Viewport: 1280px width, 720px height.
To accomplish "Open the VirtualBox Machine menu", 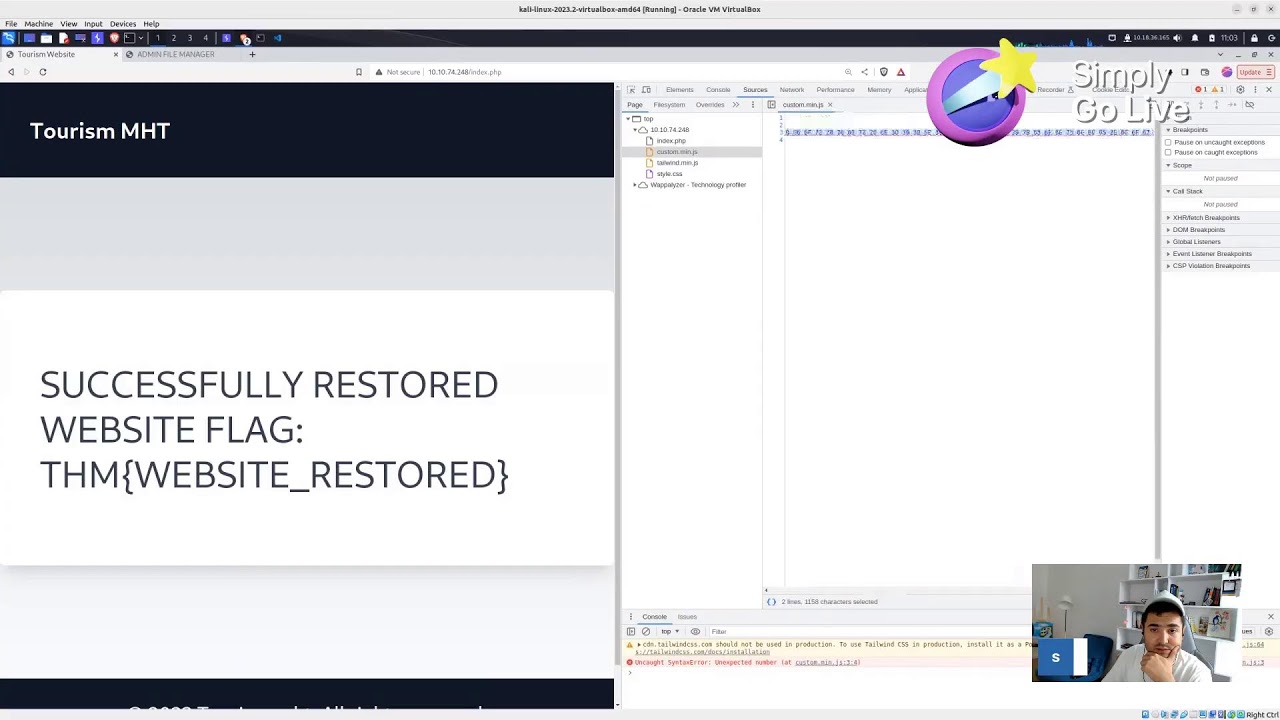I will [39, 24].
